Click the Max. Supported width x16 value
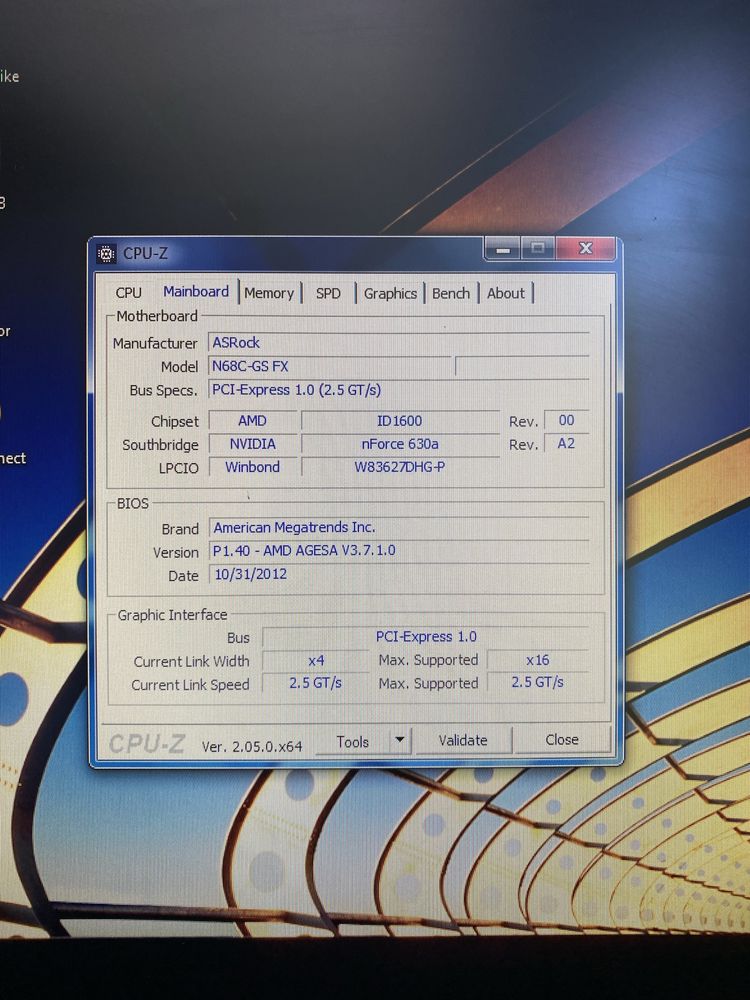 click(538, 660)
